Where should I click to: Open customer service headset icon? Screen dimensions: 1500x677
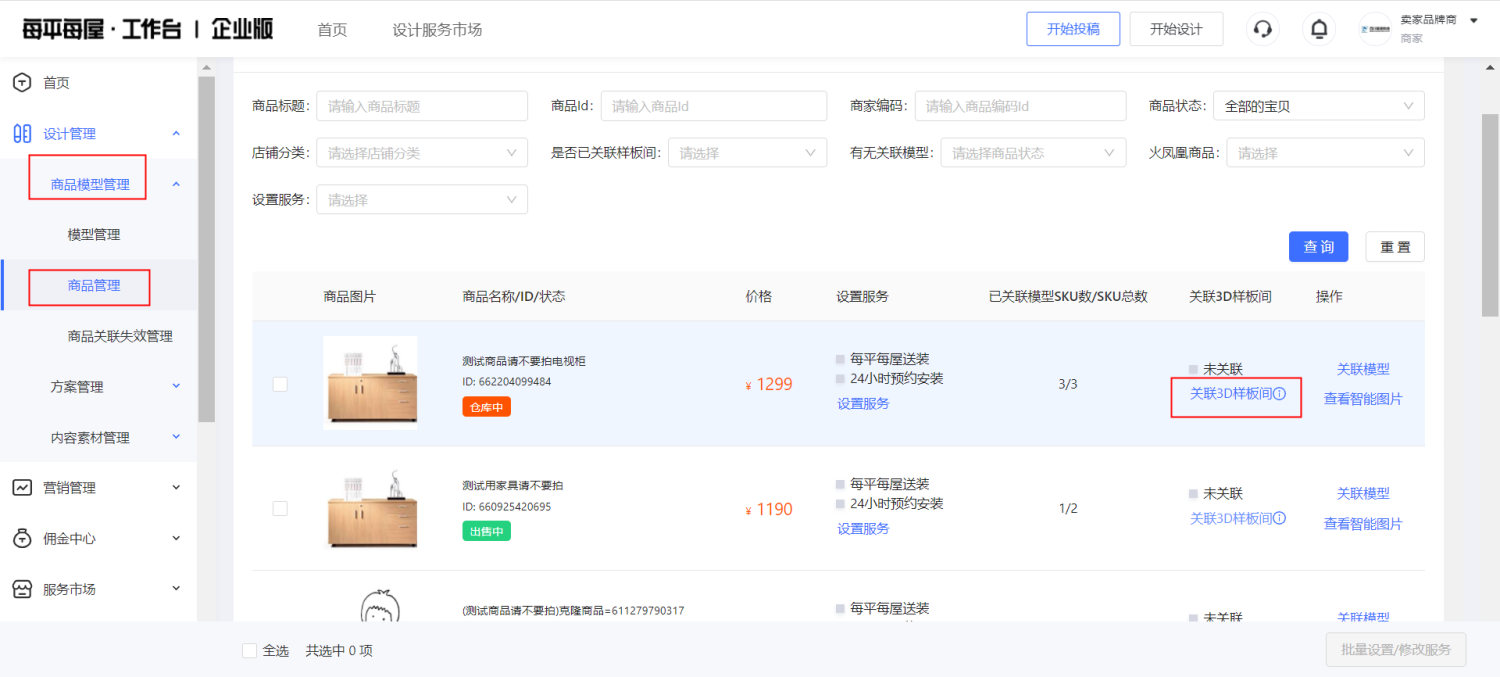coord(1263,29)
